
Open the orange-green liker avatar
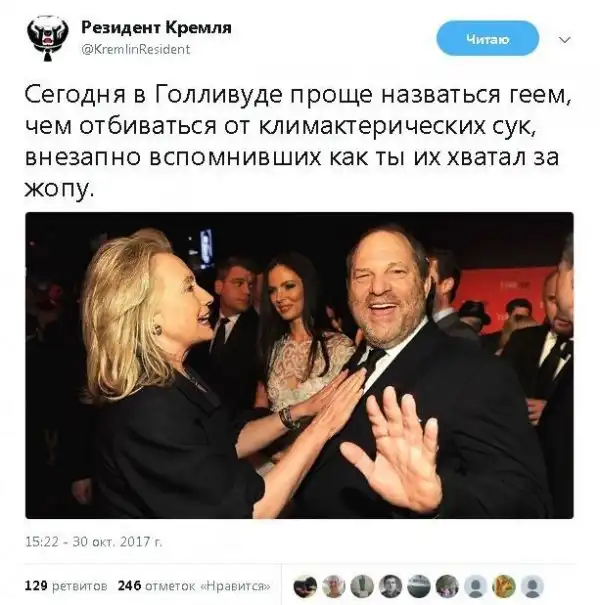coord(504,586)
